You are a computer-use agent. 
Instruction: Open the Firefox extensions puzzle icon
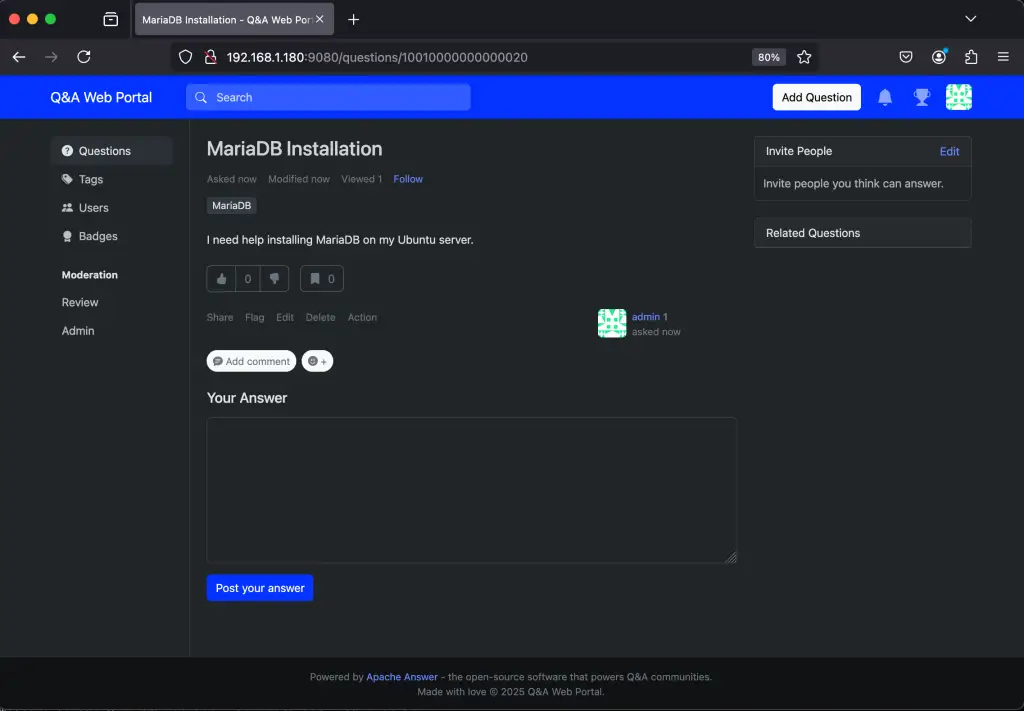tap(970, 57)
